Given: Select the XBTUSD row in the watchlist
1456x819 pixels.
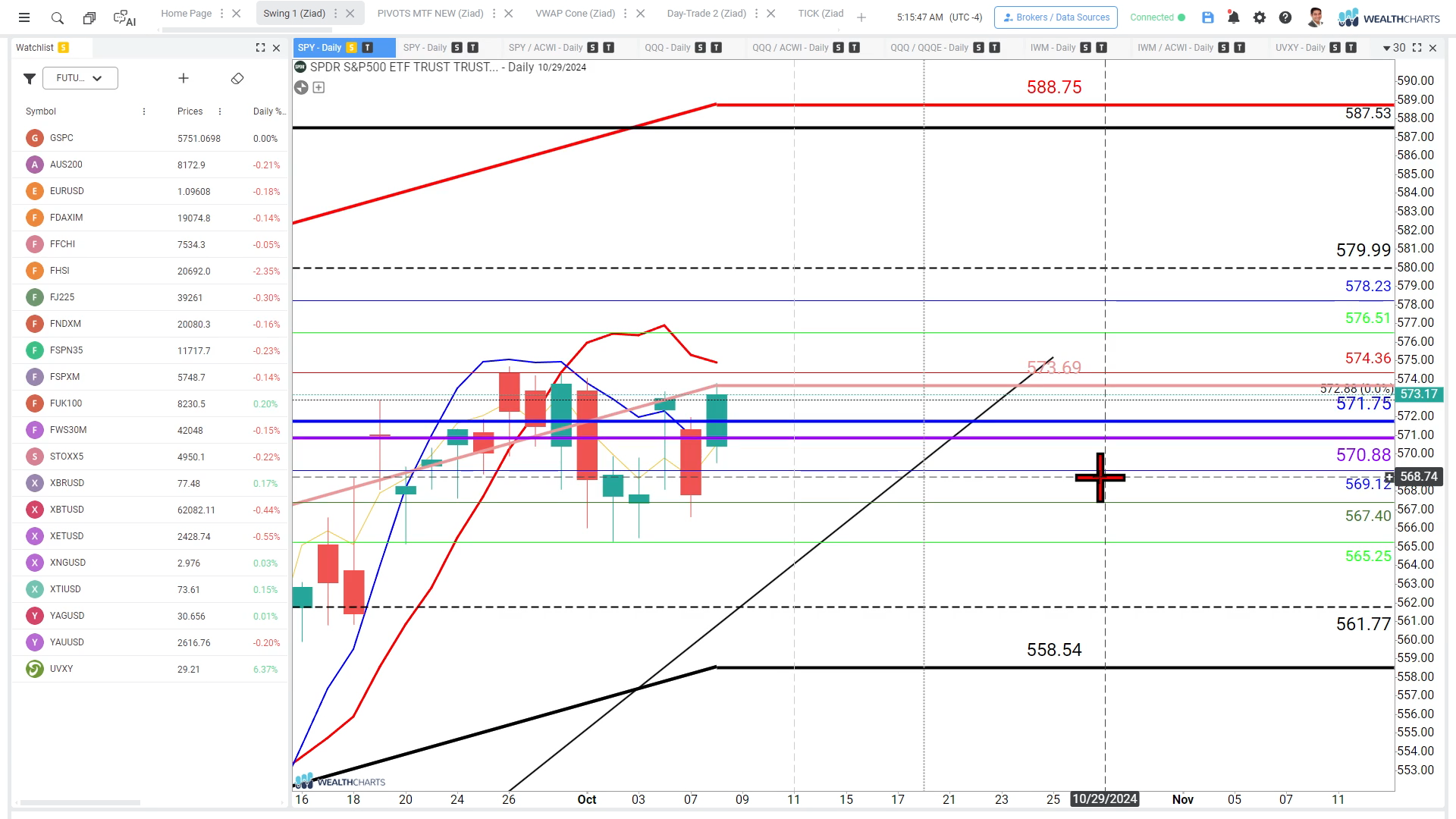Looking at the screenshot, I should [150, 510].
